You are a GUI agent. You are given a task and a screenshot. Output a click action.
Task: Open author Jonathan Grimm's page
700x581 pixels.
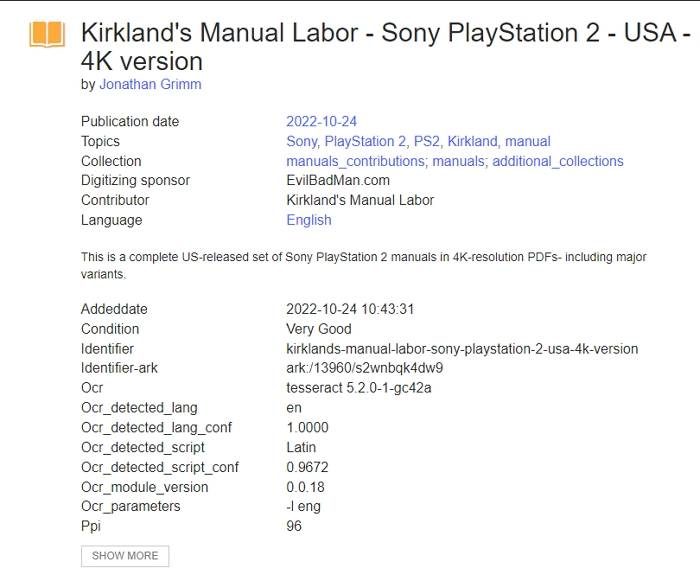[x=150, y=85]
